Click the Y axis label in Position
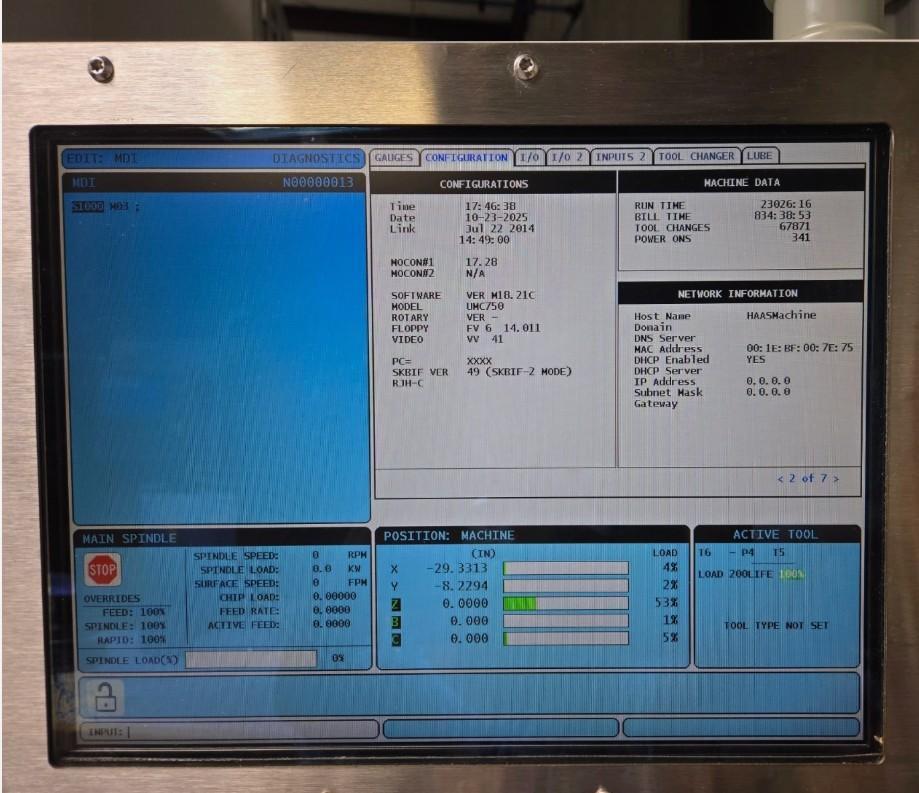The width and height of the screenshot is (919, 793). (x=394, y=585)
